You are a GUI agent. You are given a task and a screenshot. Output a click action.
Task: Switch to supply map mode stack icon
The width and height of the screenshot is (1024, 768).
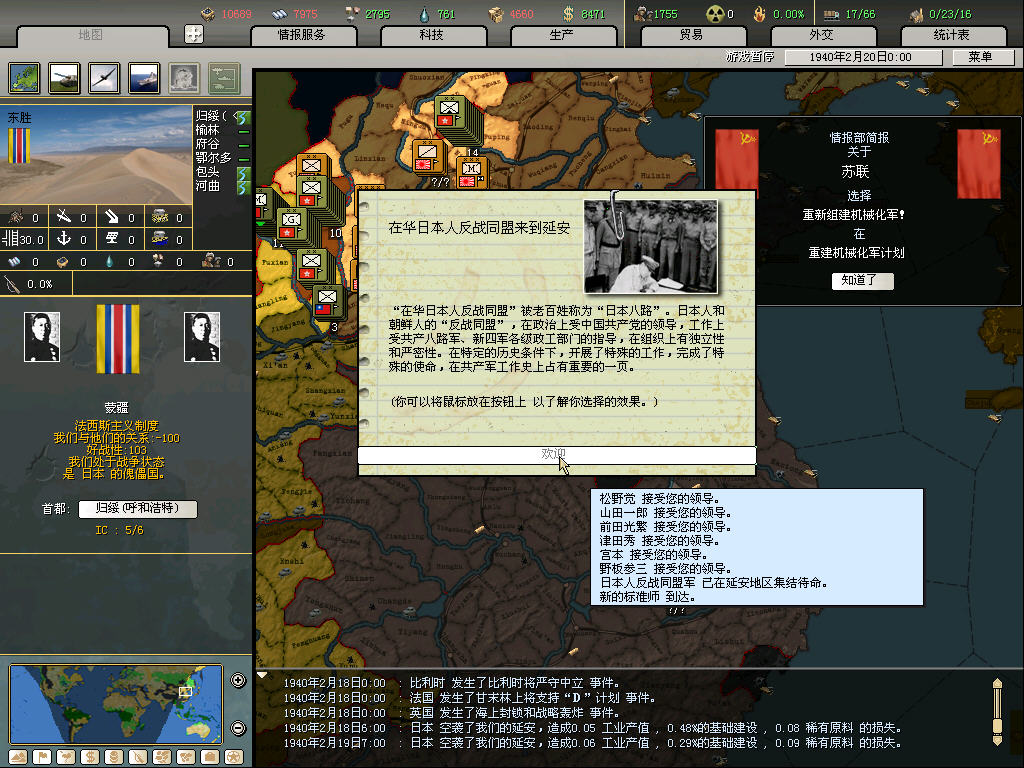(114, 757)
